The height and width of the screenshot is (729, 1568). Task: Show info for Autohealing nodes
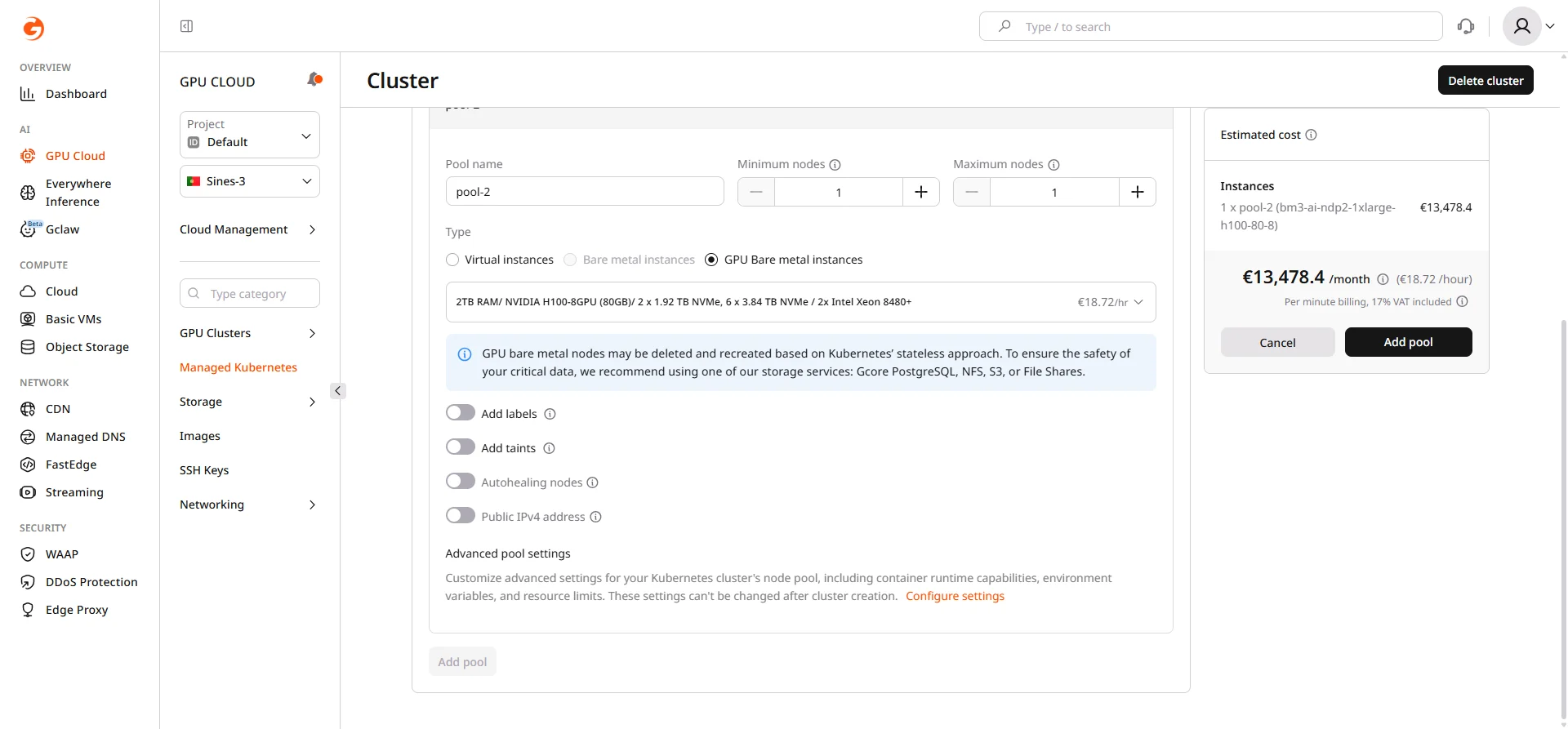tap(593, 482)
